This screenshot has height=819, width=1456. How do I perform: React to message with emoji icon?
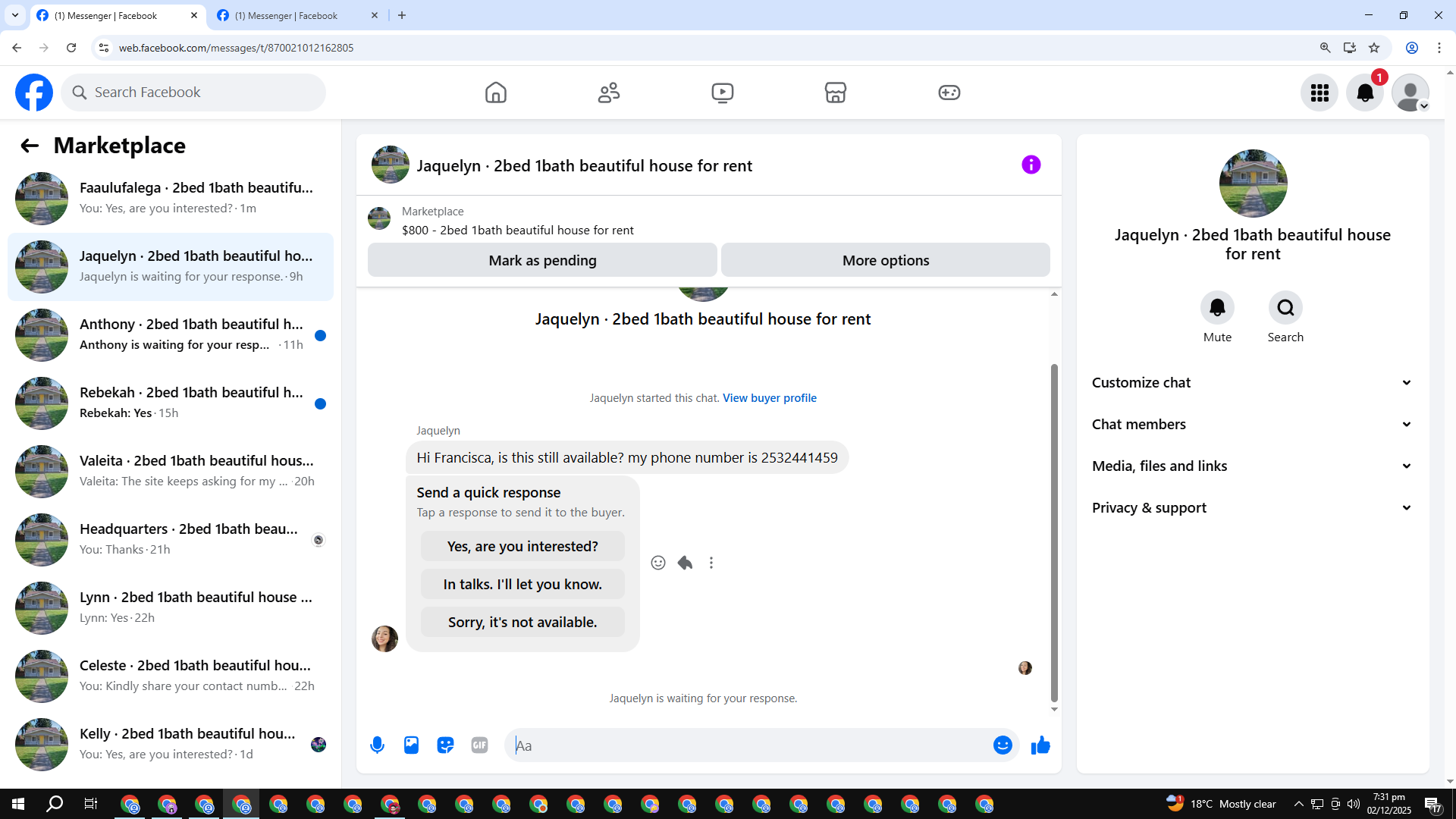point(658,563)
